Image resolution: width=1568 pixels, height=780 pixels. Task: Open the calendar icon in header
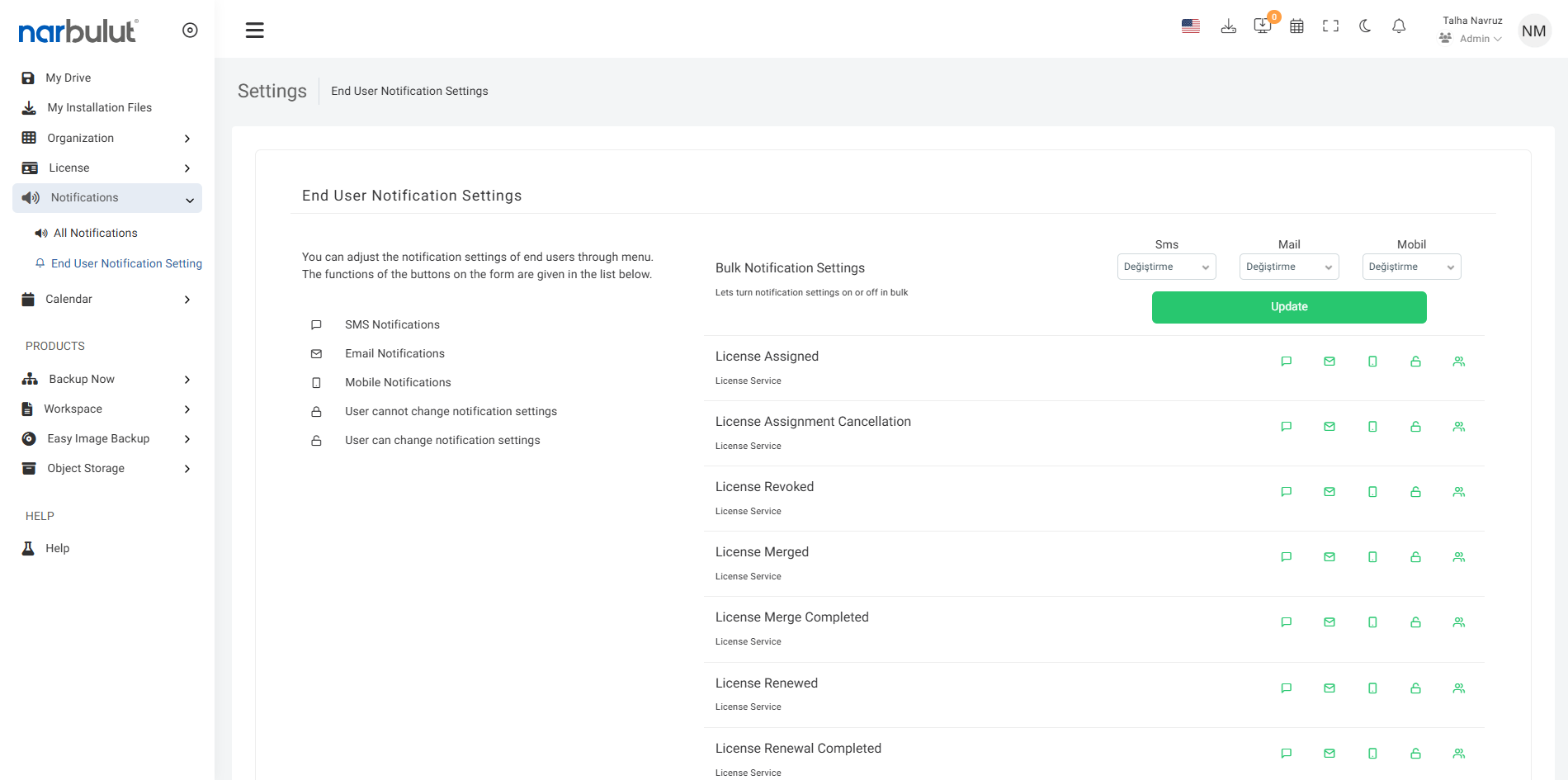pos(1296,26)
